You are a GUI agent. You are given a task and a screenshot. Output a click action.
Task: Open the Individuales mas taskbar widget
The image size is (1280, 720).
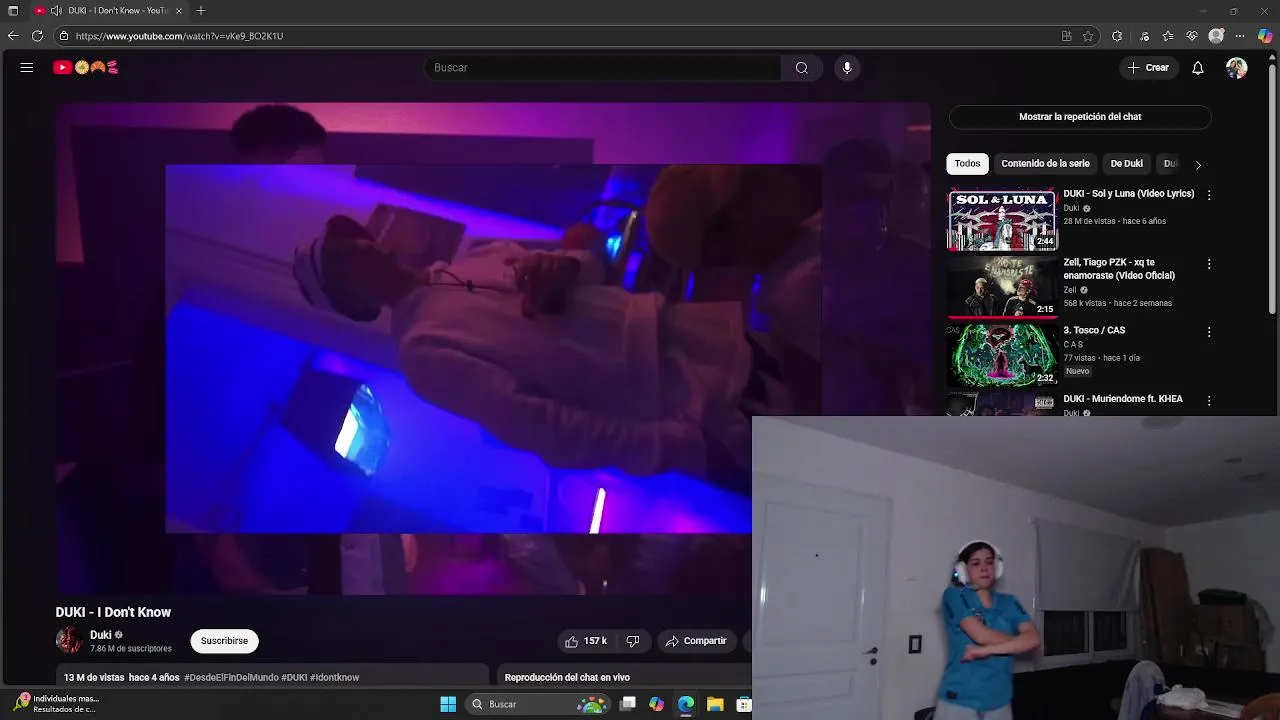pyautogui.click(x=56, y=704)
